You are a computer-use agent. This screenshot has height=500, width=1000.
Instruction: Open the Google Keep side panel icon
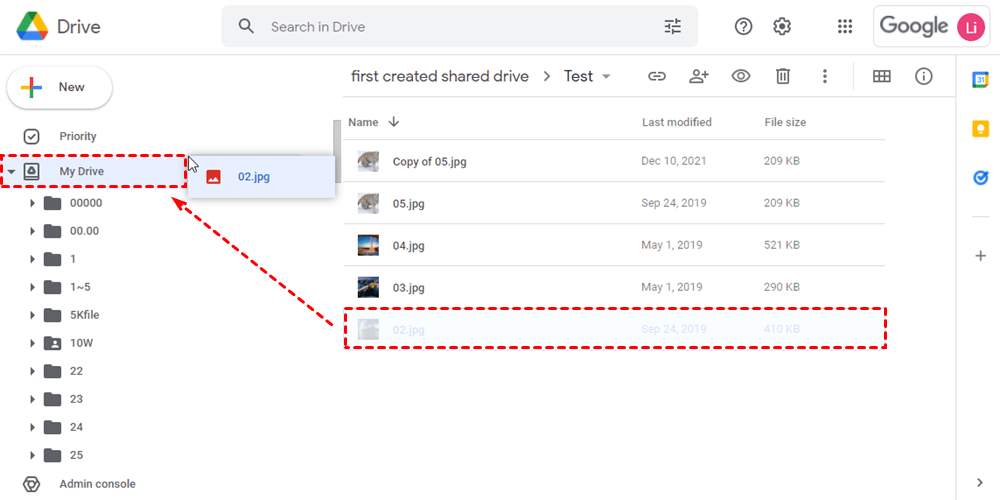click(x=980, y=129)
